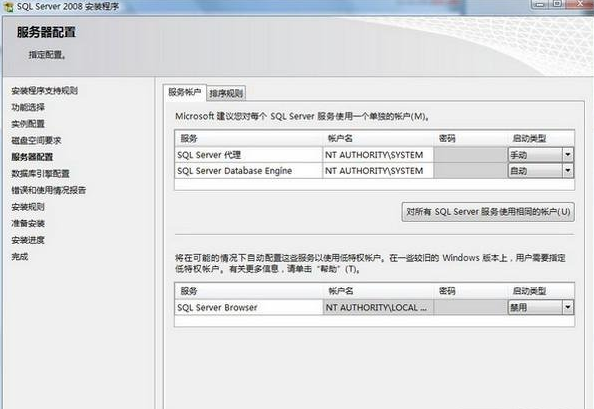Click 对所有 SQL Server 服务使用相同的帐户 button

pyautogui.click(x=488, y=212)
